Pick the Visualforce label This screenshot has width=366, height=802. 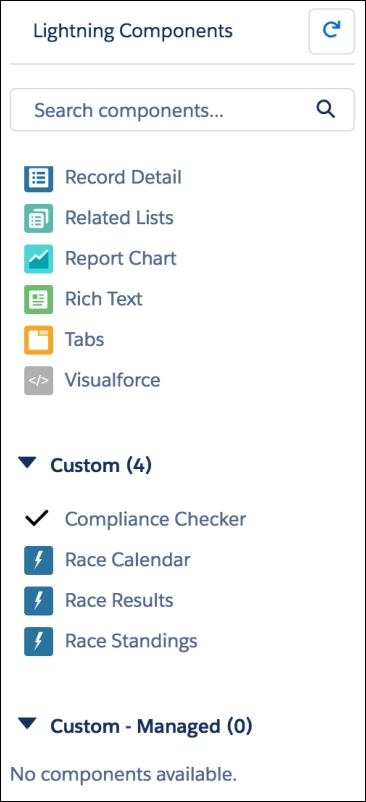(112, 380)
